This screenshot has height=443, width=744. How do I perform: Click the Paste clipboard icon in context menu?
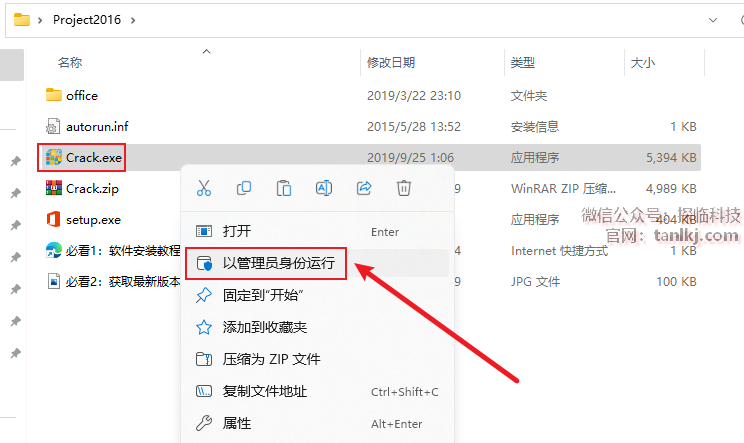pos(284,188)
